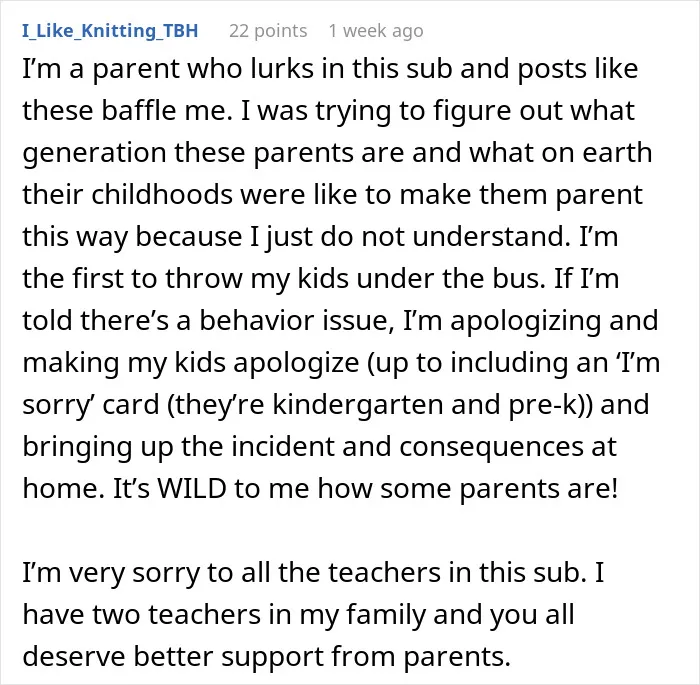Screen dimensions: 700x685
Task: Click the word understand in the comment
Action: [x=492, y=236]
